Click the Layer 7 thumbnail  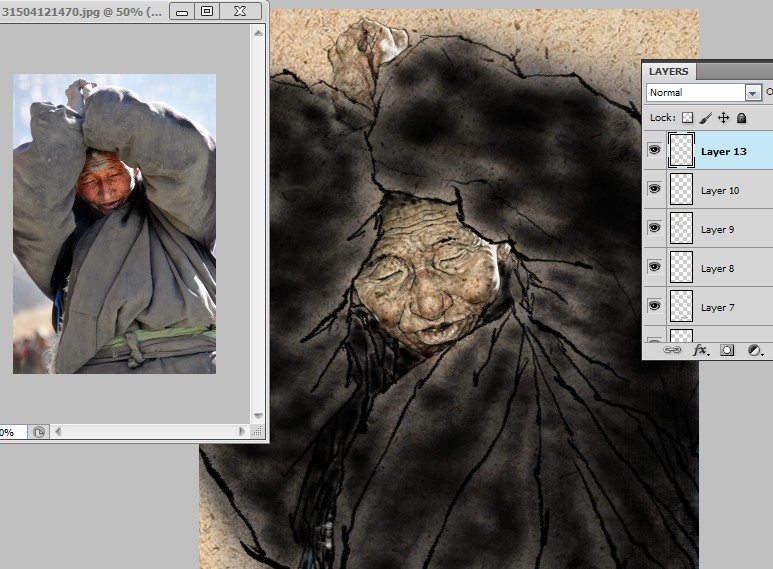pyautogui.click(x=681, y=306)
